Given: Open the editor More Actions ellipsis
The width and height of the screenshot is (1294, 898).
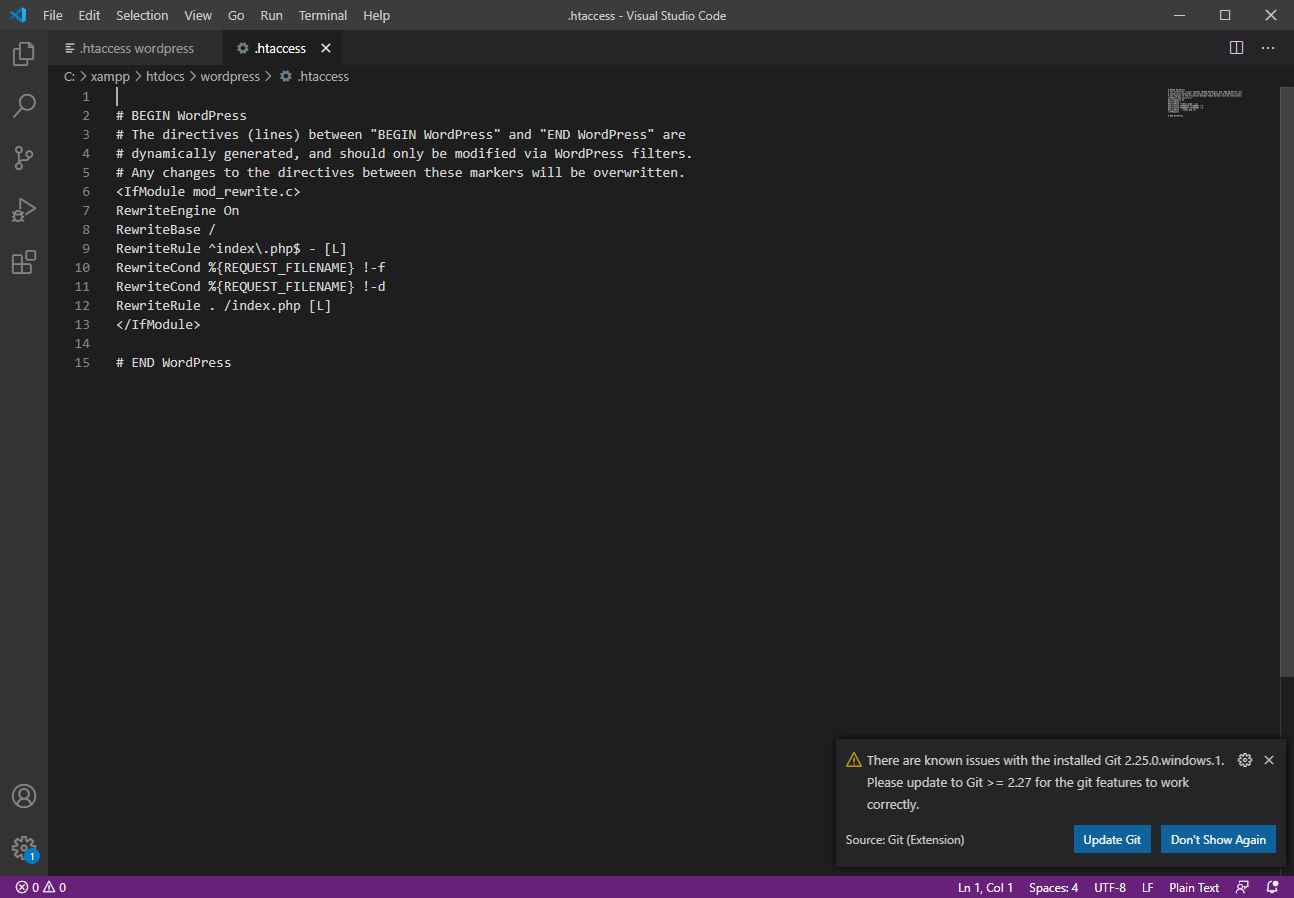Looking at the screenshot, I should [x=1268, y=48].
